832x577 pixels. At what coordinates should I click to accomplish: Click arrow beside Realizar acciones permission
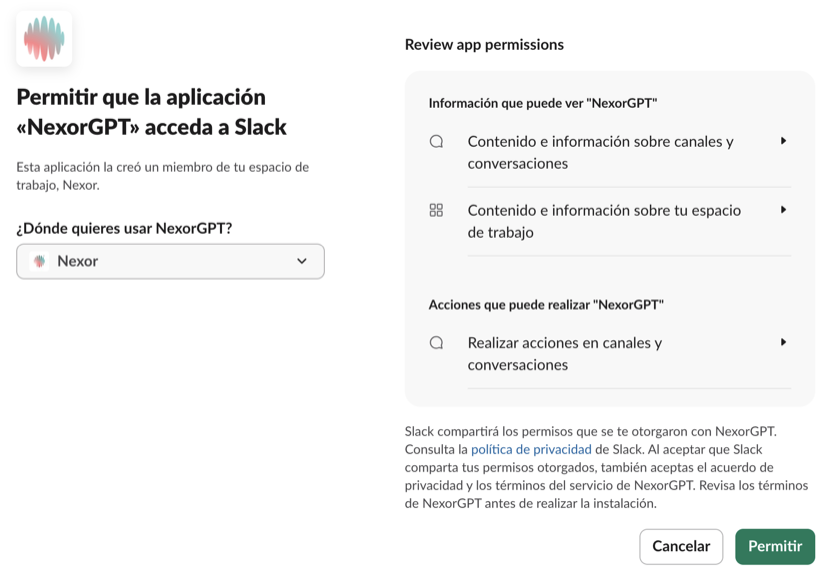[x=783, y=342]
